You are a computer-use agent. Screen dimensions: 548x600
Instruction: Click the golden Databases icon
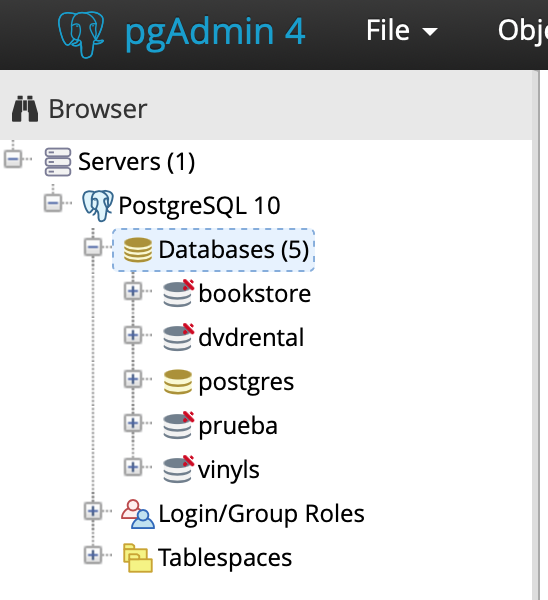[x=138, y=250]
